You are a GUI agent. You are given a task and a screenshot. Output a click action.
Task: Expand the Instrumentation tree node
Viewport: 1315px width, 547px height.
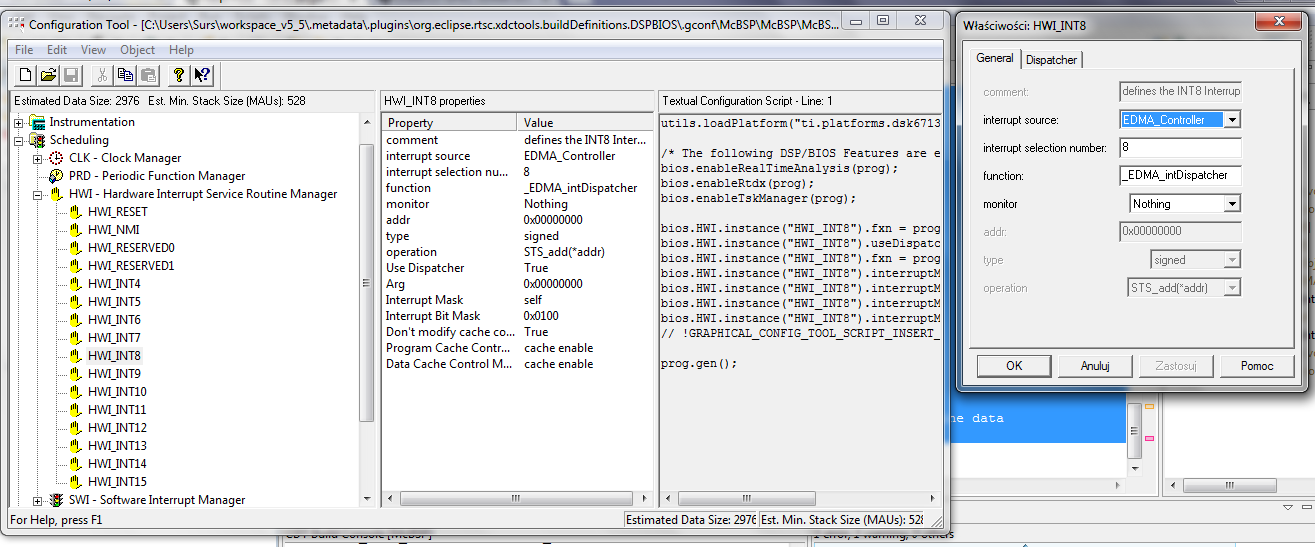[x=19, y=122]
